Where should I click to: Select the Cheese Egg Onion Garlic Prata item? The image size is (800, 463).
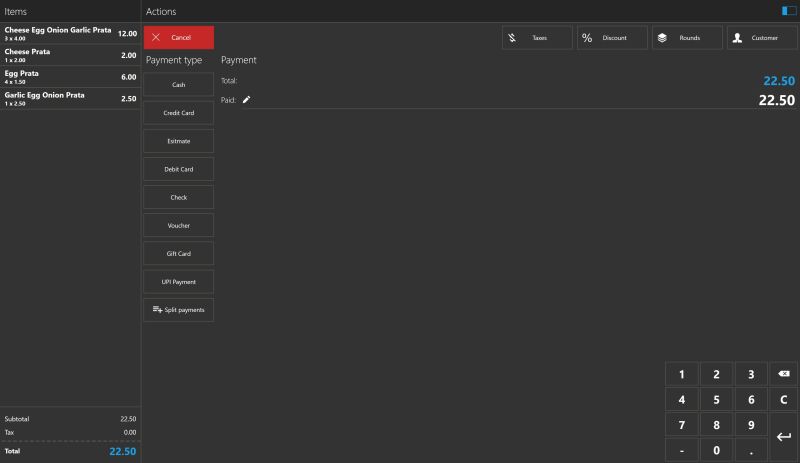[x=70, y=34]
